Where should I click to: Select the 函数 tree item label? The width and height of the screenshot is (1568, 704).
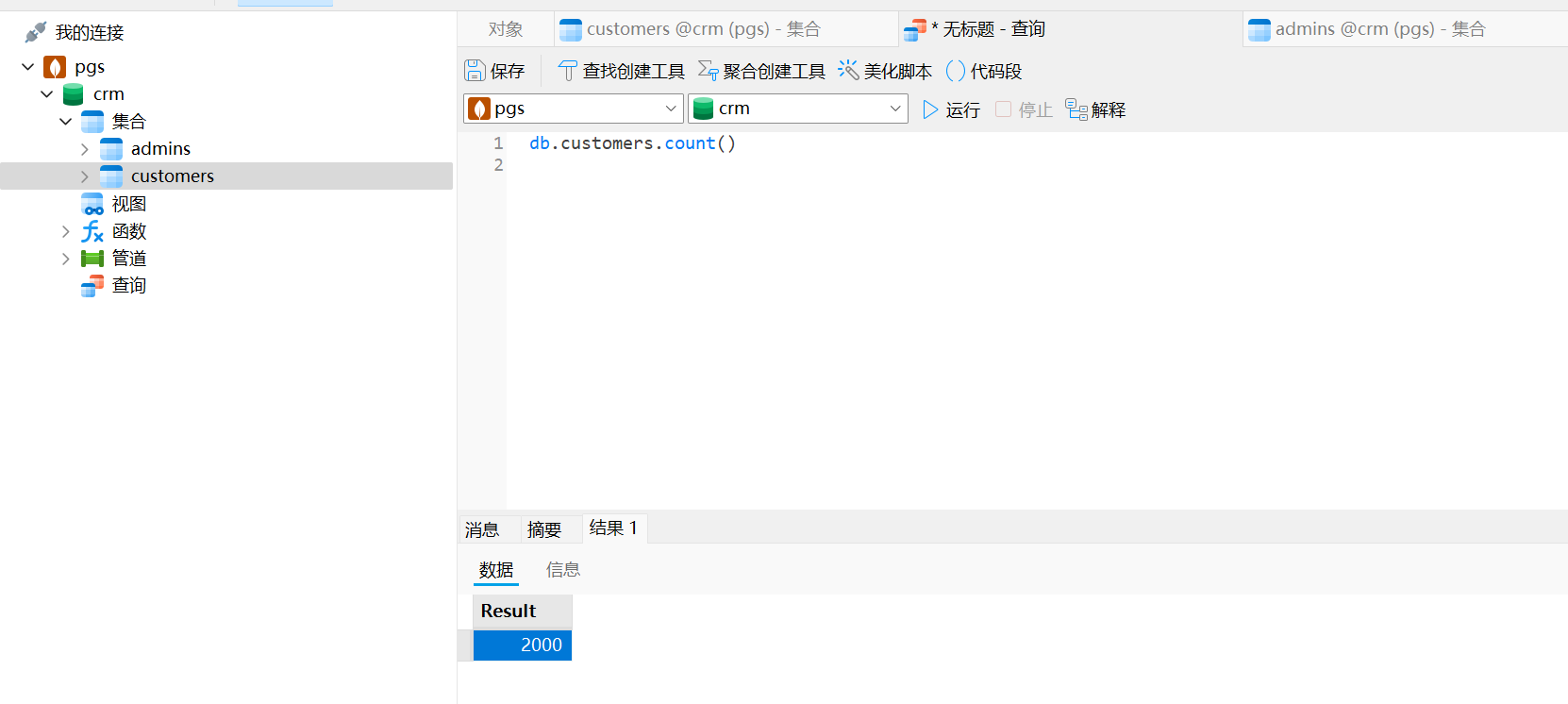coord(129,231)
